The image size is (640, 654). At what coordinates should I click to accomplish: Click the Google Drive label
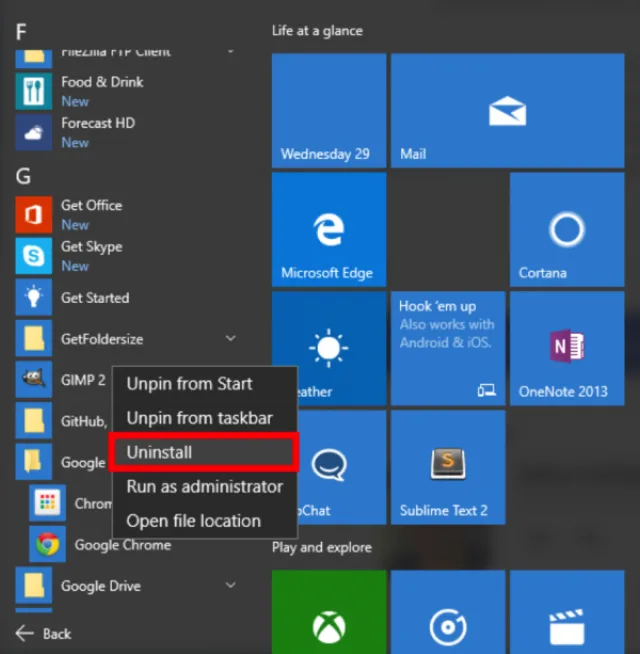pyautogui.click(x=101, y=586)
